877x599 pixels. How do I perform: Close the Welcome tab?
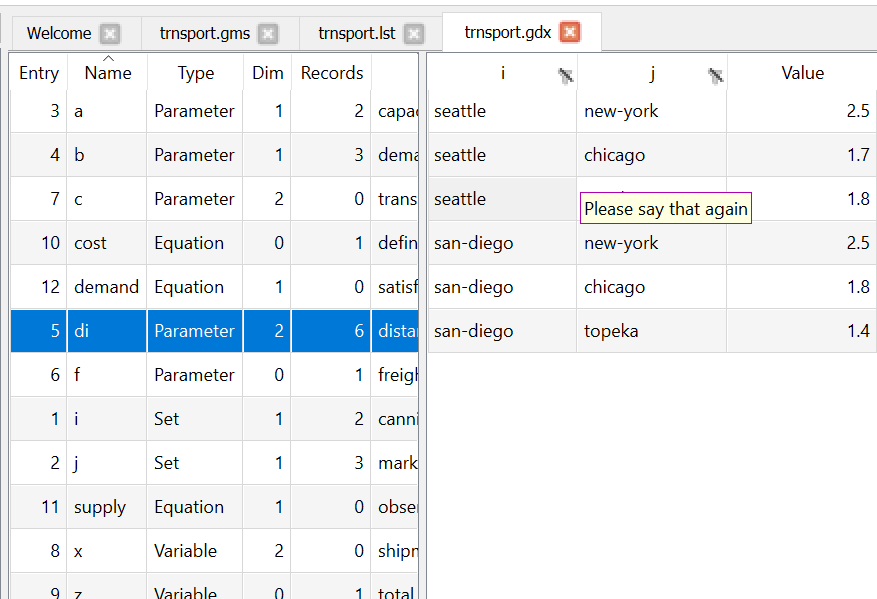110,34
